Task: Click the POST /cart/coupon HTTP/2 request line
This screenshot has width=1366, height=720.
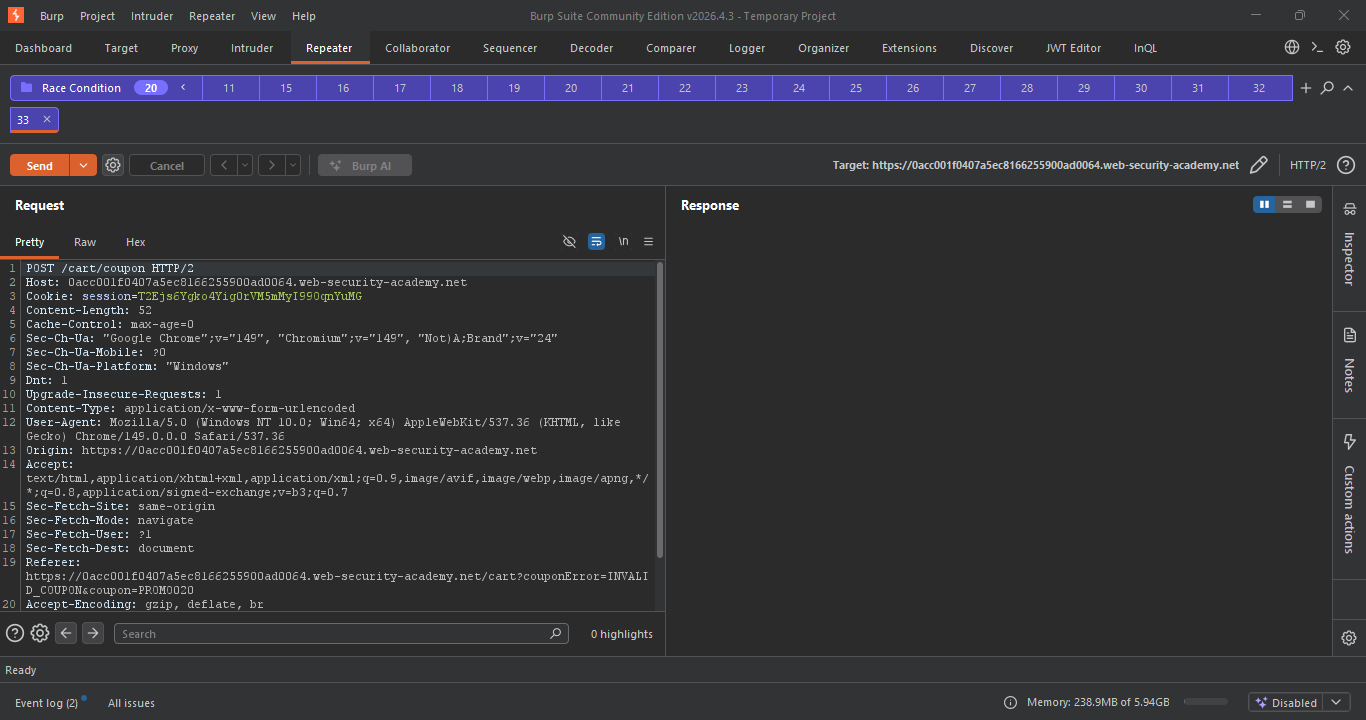Action: 110,269
